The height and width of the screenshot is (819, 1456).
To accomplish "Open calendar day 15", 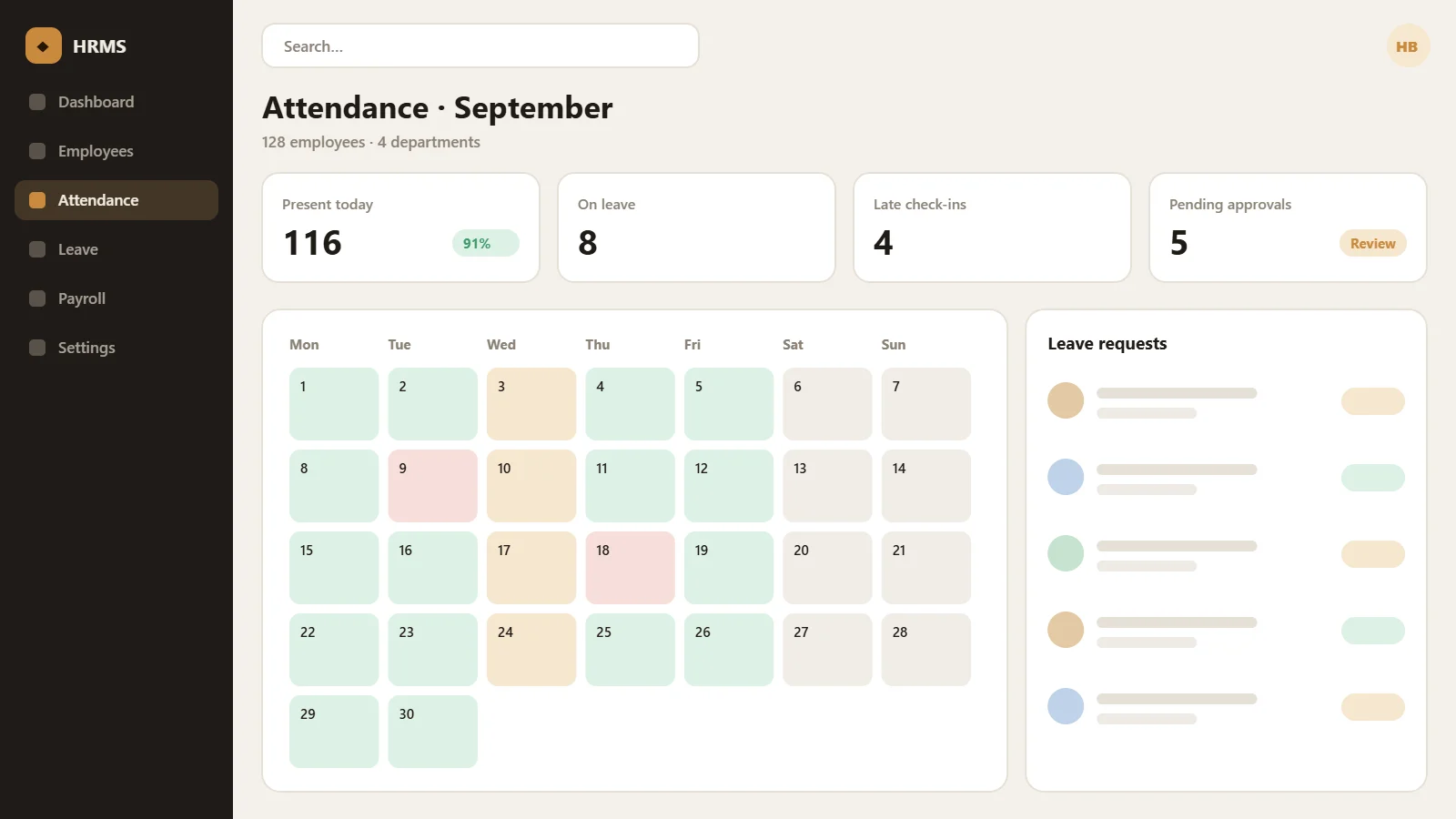I will (x=334, y=568).
